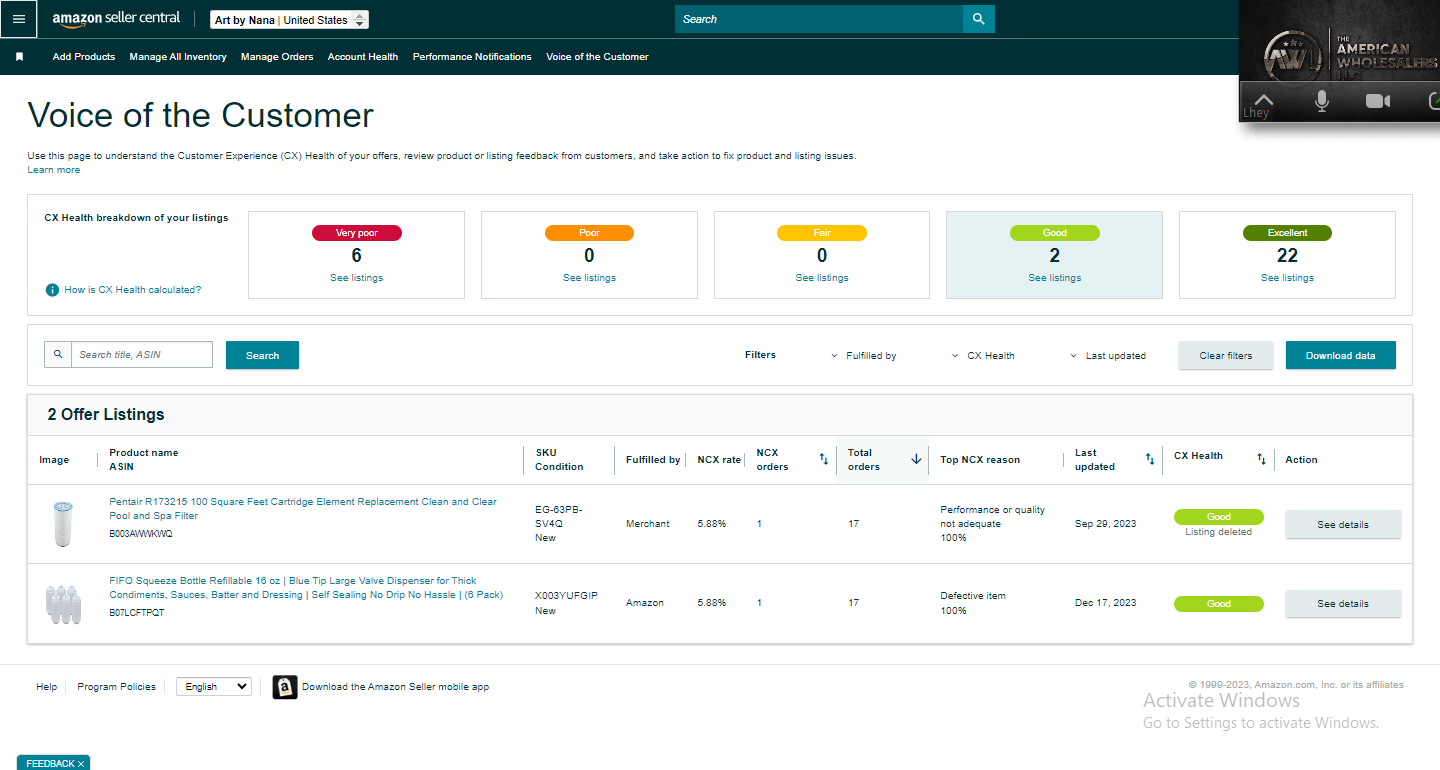The width and height of the screenshot is (1440, 770).
Task: See listings under Fair
Action: click(x=822, y=278)
